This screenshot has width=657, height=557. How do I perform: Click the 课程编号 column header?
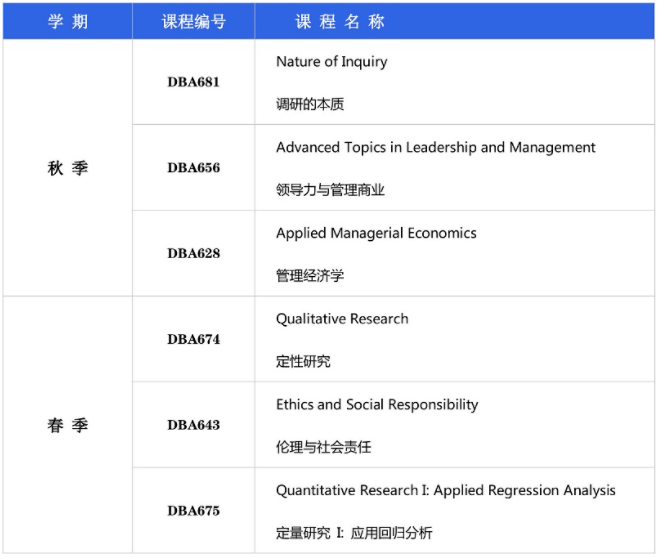tap(193, 22)
